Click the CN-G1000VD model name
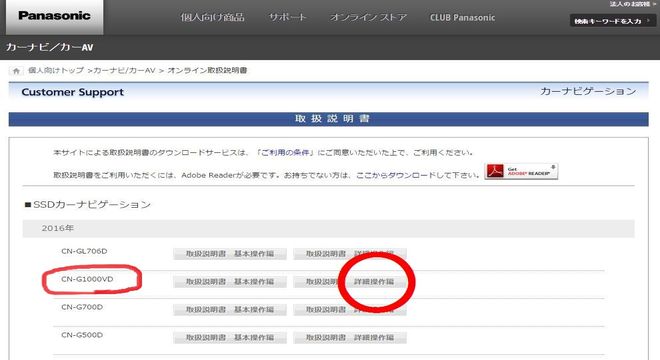 pyautogui.click(x=87, y=279)
